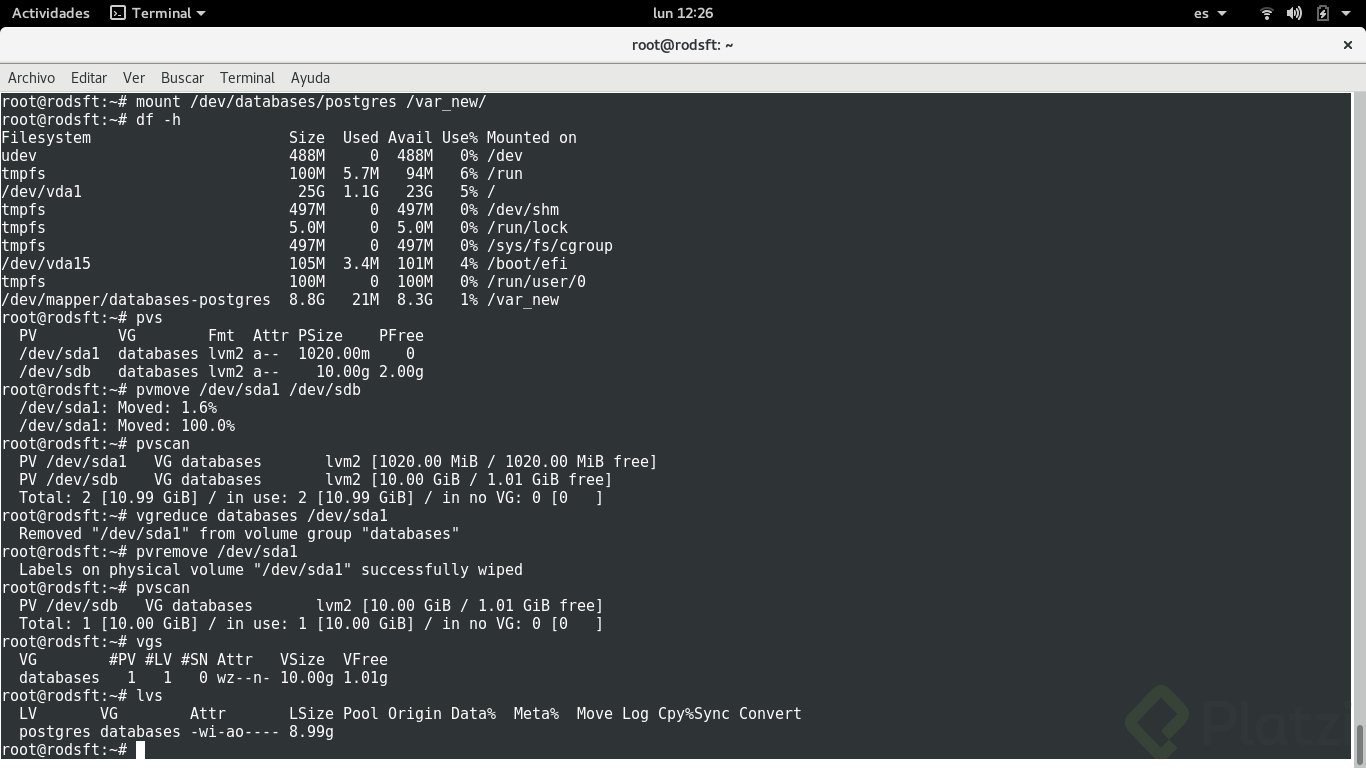Close the root@rodsft terminal window

1347,45
